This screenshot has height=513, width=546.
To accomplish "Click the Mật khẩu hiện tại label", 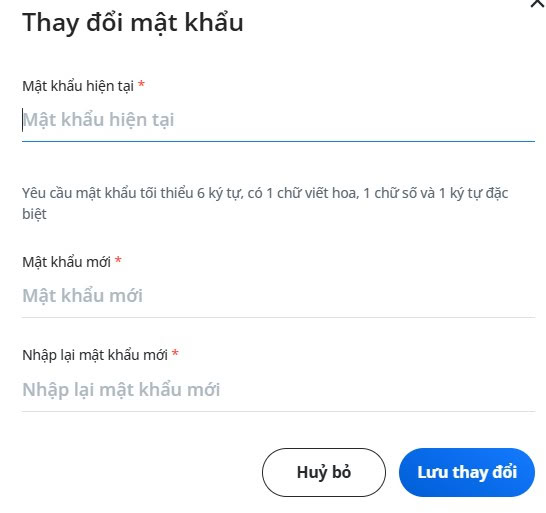I will 78,86.
